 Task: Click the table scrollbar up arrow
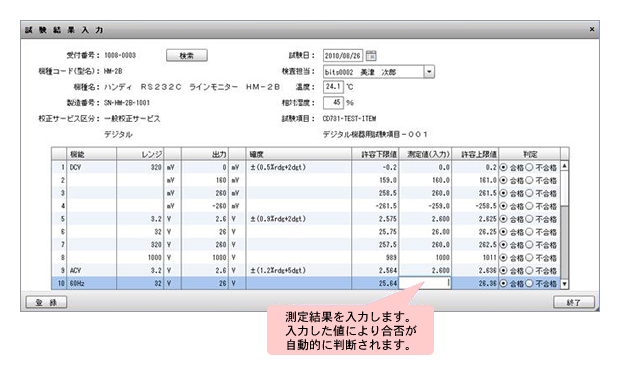[565, 166]
